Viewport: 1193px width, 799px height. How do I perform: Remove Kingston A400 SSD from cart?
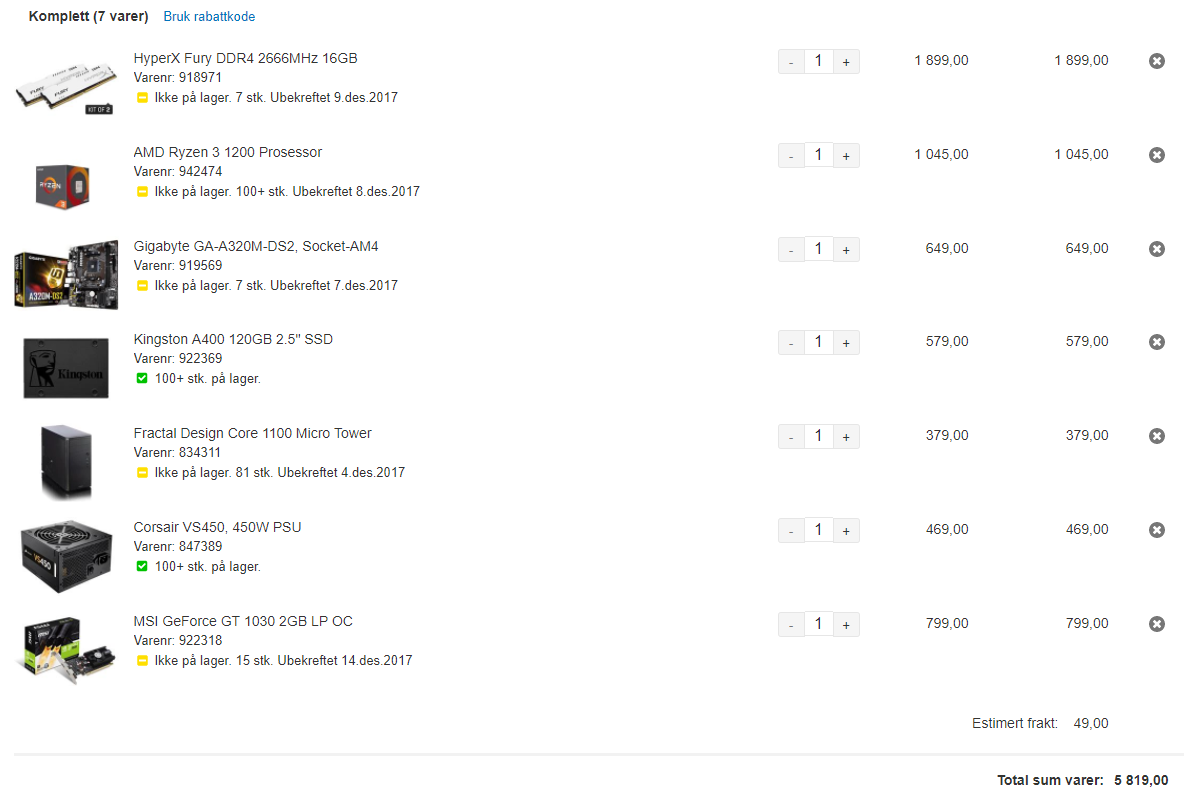tap(1156, 342)
